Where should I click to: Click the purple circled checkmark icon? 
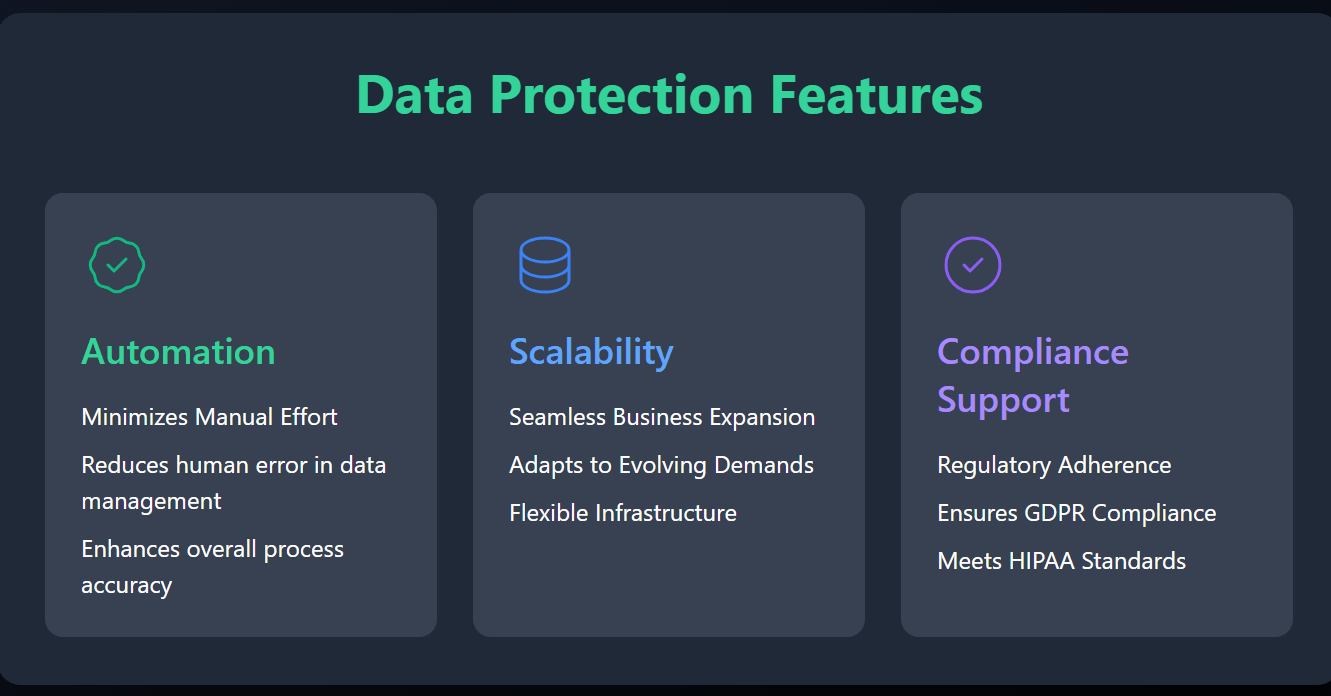click(x=973, y=265)
